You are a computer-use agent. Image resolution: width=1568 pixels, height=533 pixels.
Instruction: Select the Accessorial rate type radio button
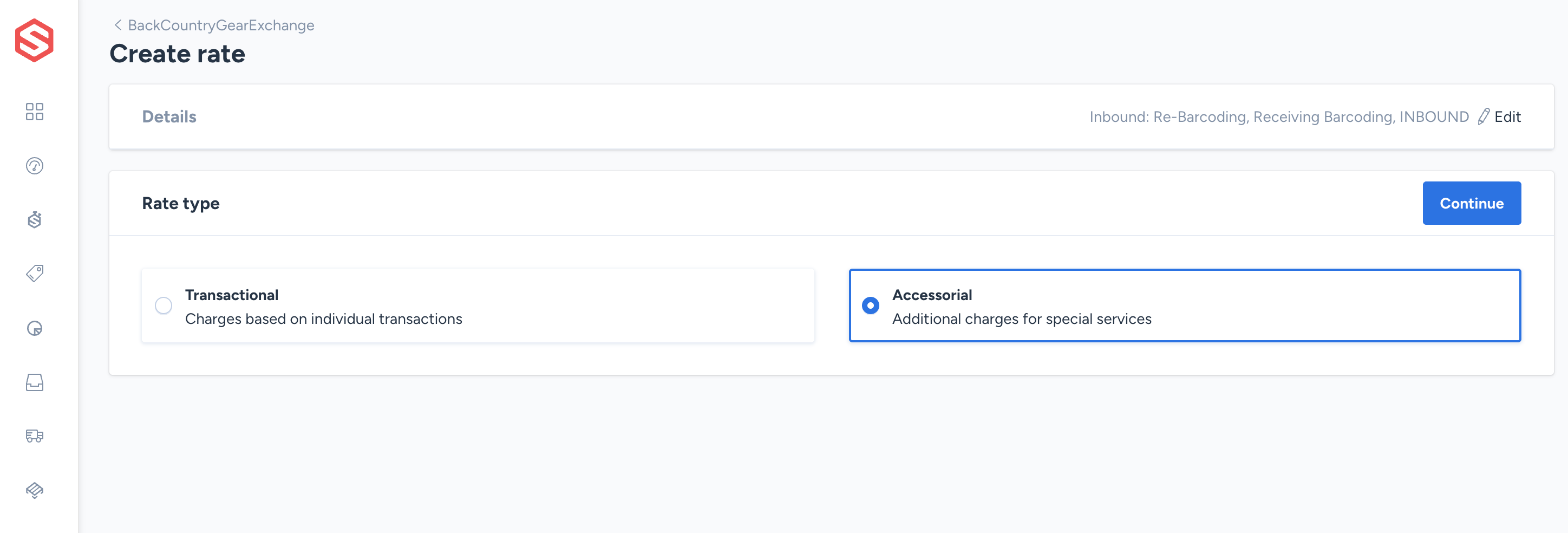pyautogui.click(x=871, y=305)
